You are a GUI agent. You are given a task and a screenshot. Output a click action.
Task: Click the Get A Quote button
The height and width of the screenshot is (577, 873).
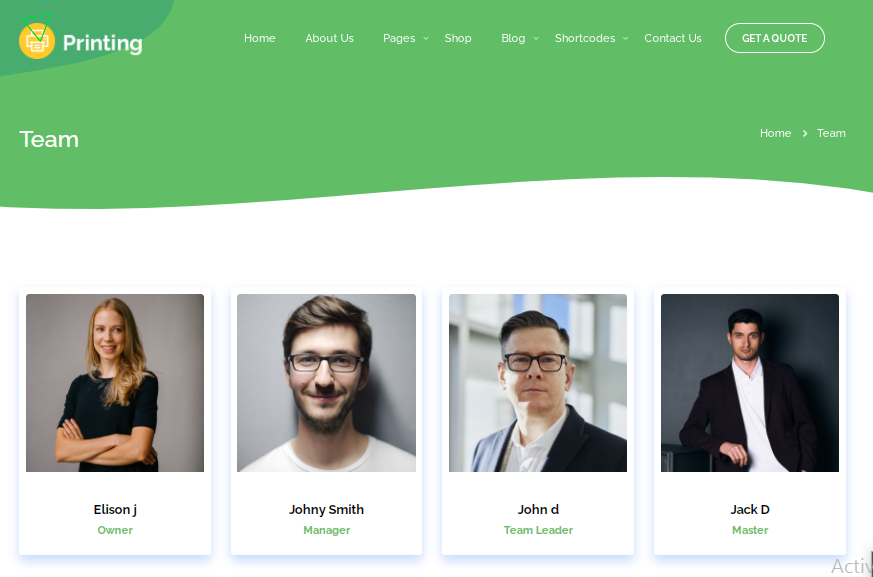coord(774,38)
